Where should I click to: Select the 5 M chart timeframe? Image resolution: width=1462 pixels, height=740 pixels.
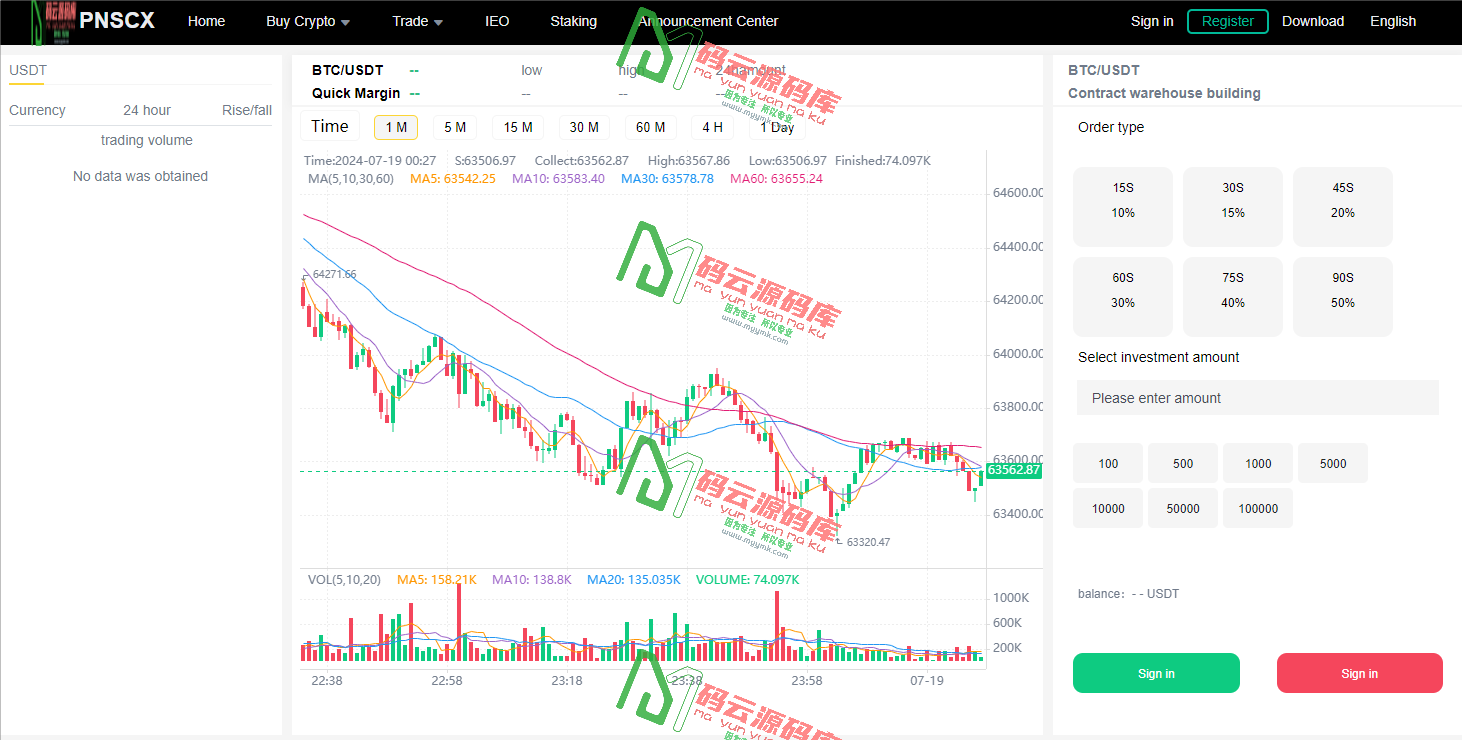point(454,127)
